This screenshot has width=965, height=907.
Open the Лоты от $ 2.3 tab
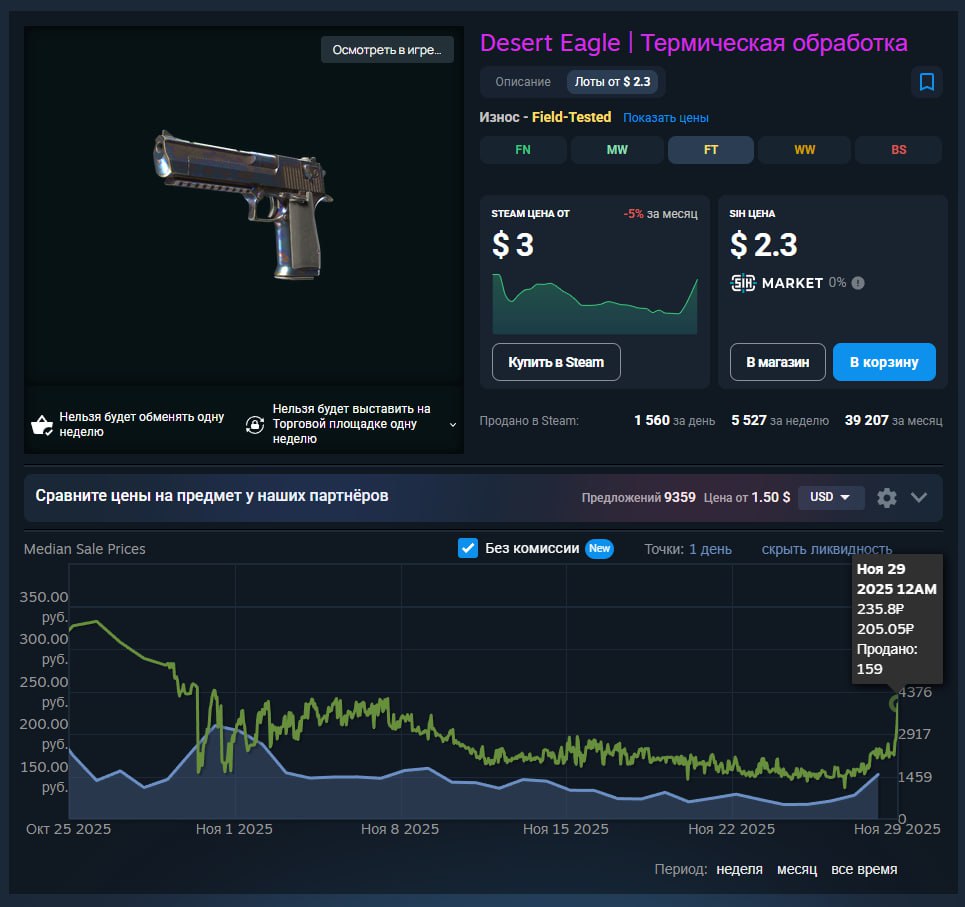click(x=612, y=81)
